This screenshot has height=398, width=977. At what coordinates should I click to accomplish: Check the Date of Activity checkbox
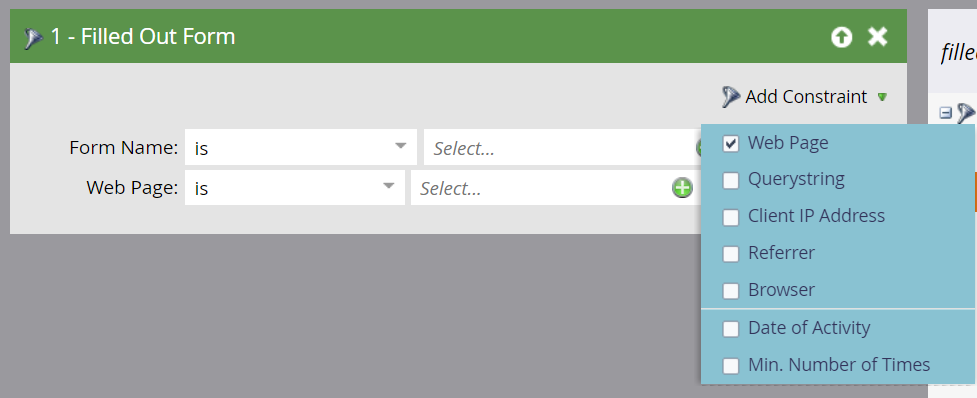point(730,328)
